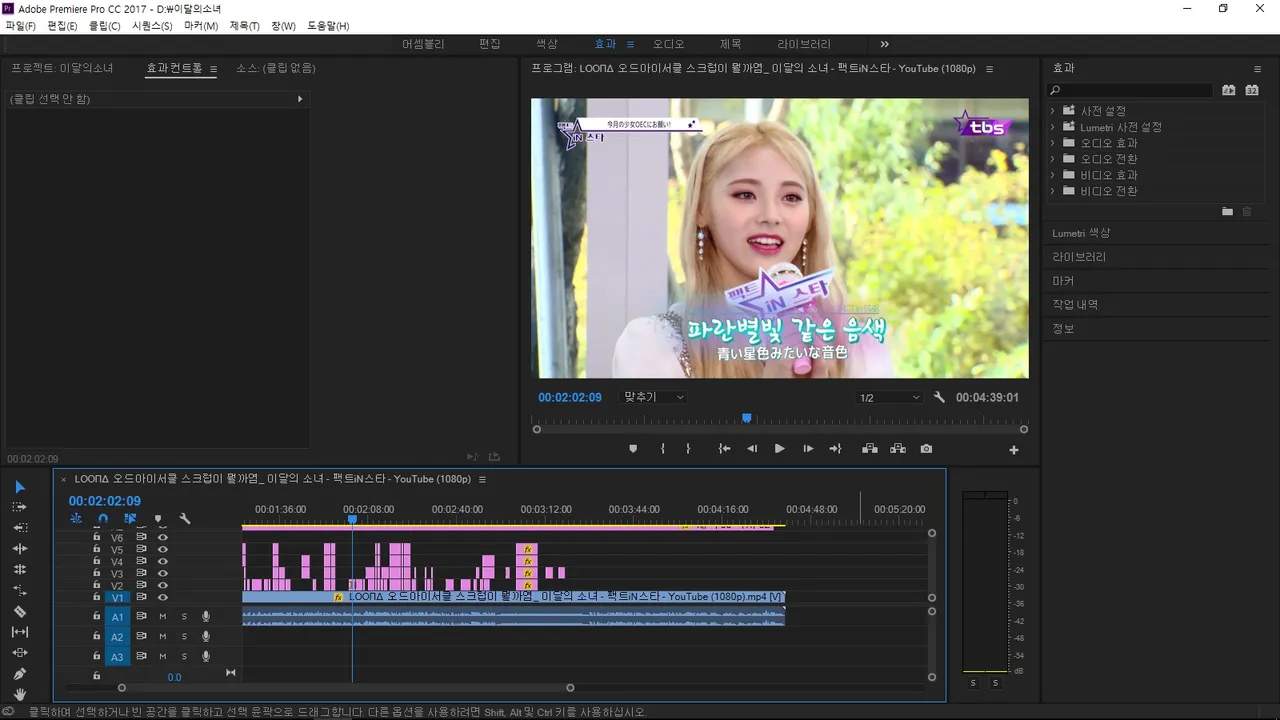Toggle lock on track V2

pos(96,586)
